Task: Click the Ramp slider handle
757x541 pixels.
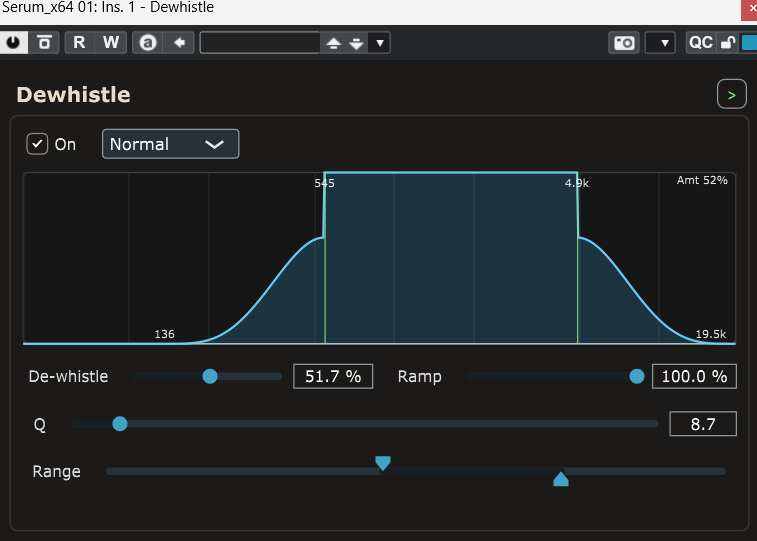Action: (637, 376)
